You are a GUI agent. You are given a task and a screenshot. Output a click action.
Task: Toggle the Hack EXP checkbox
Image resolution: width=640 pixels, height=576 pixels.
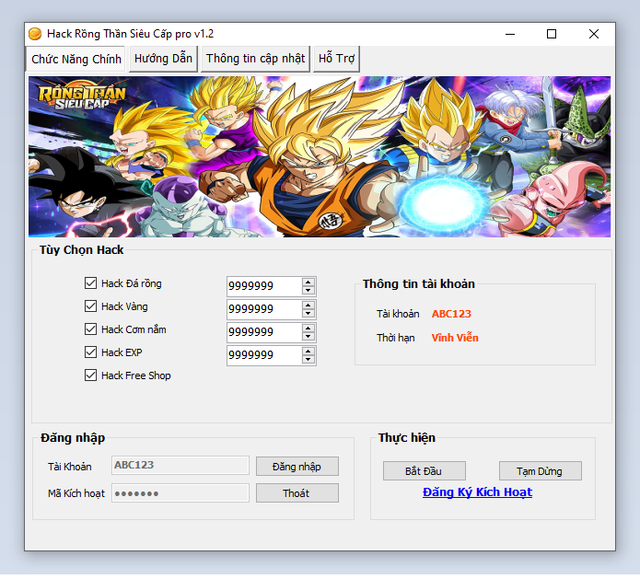click(x=91, y=353)
